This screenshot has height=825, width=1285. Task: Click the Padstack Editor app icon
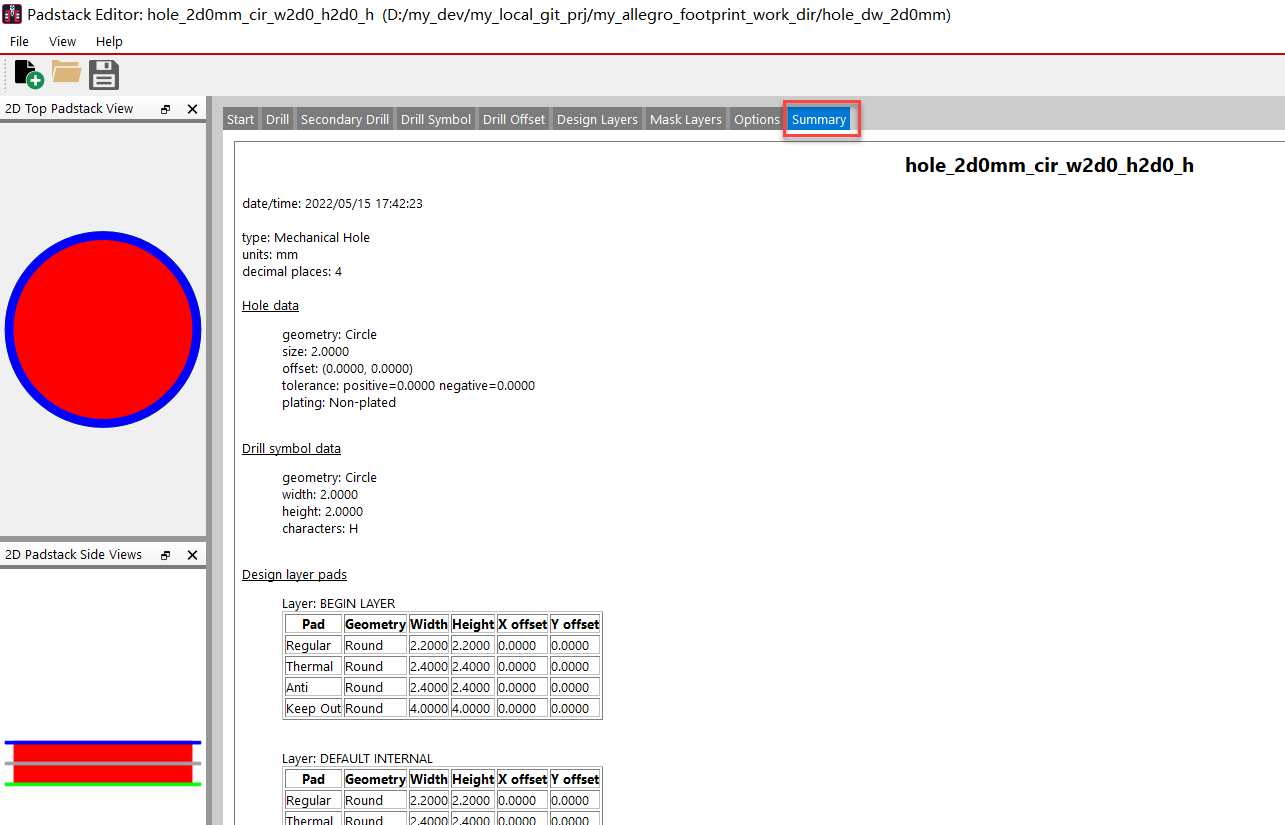click(x=12, y=15)
